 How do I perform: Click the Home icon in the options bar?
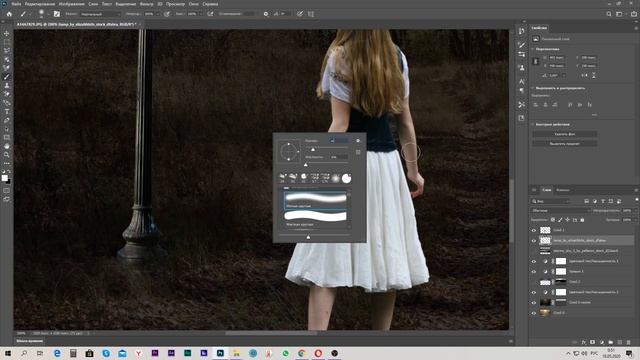(x=9, y=14)
